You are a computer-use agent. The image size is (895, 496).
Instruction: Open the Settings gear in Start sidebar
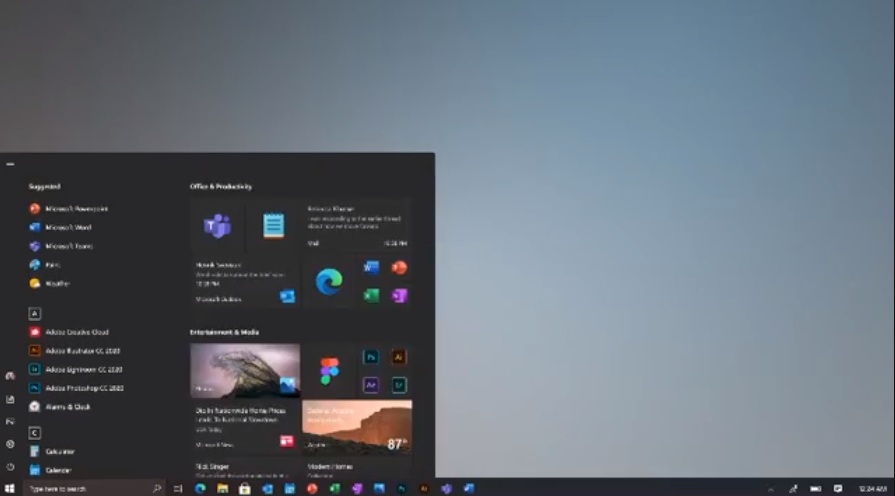pyautogui.click(x=10, y=444)
